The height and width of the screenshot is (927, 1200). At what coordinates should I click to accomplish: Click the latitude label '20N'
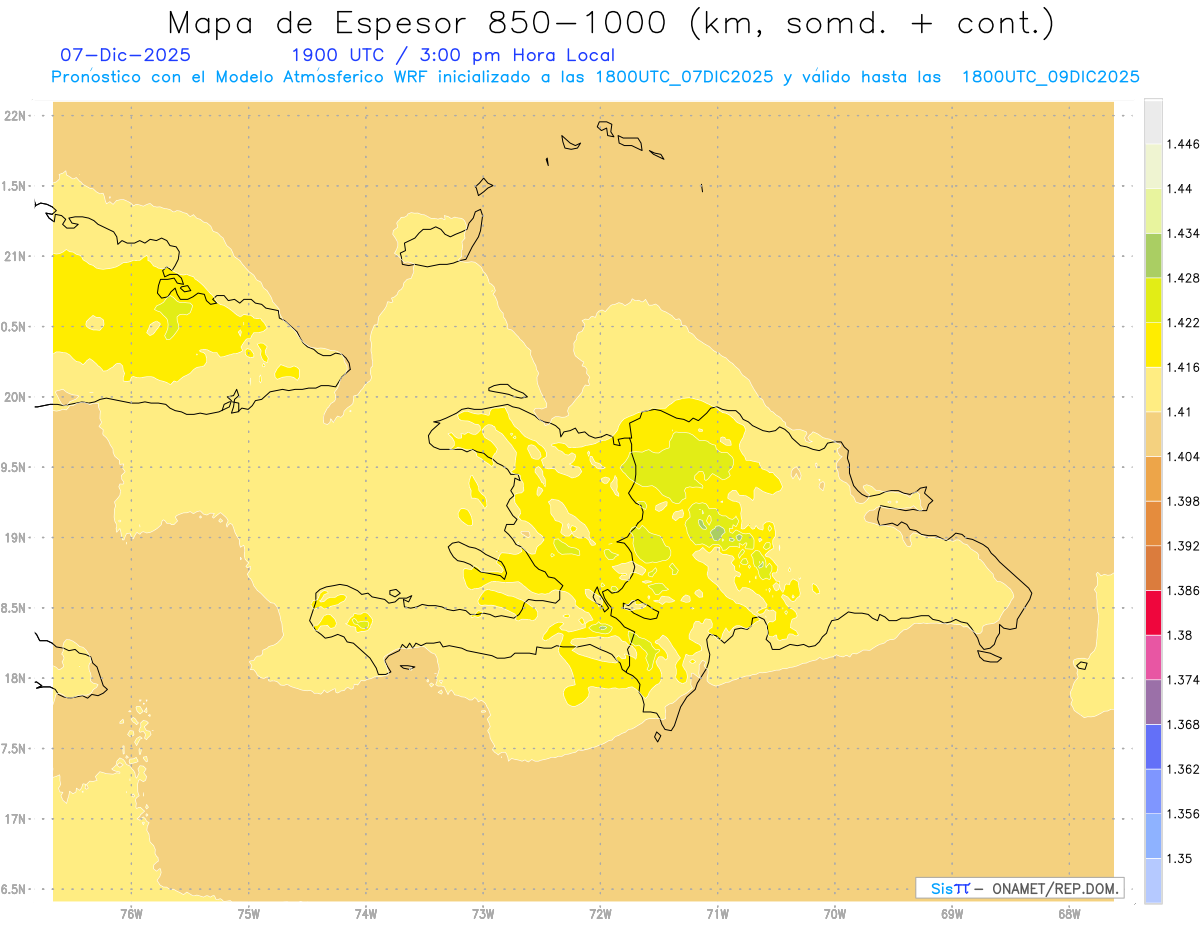point(16,397)
